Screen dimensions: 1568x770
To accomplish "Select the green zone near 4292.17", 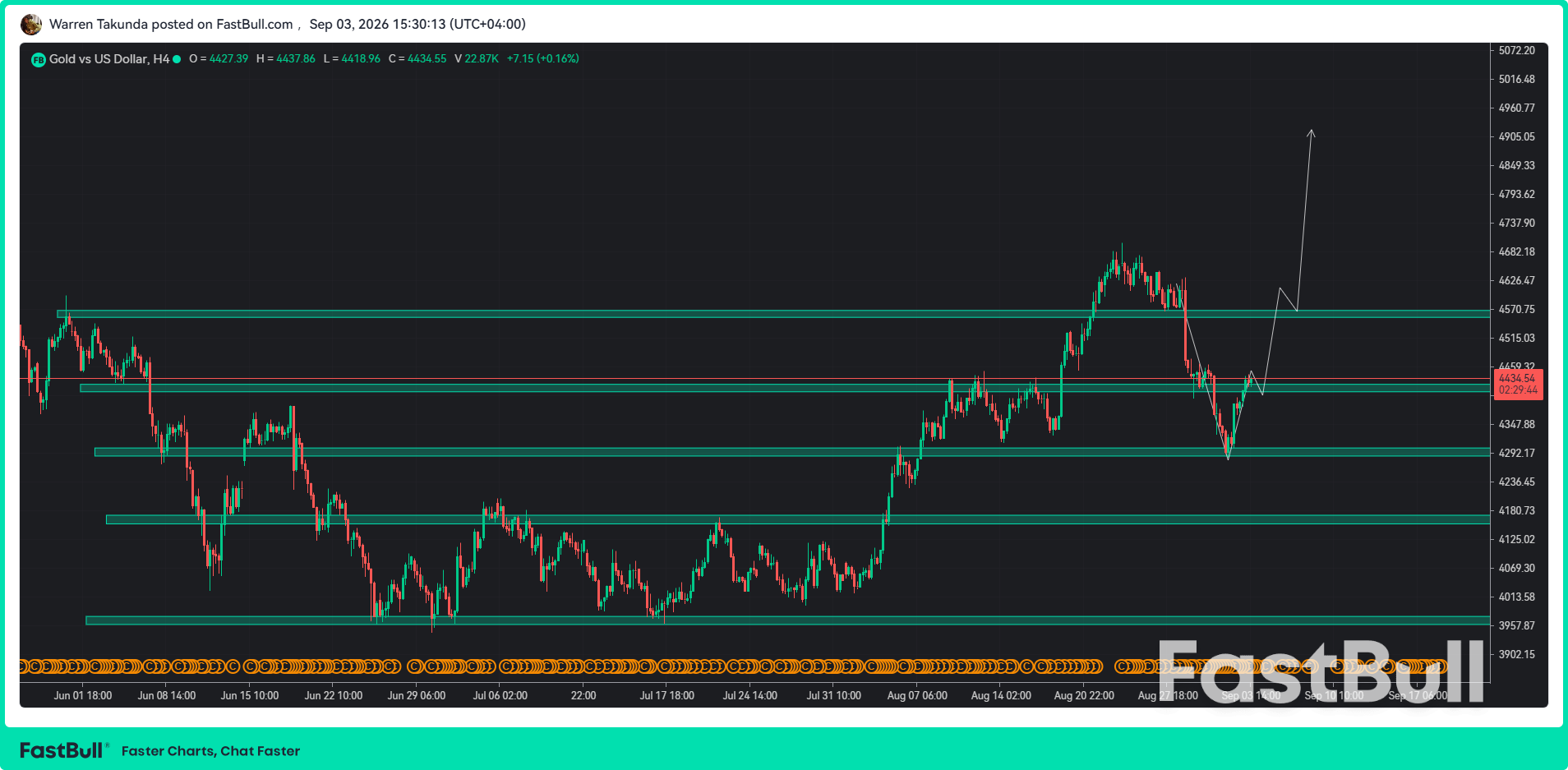I will [x=792, y=452].
